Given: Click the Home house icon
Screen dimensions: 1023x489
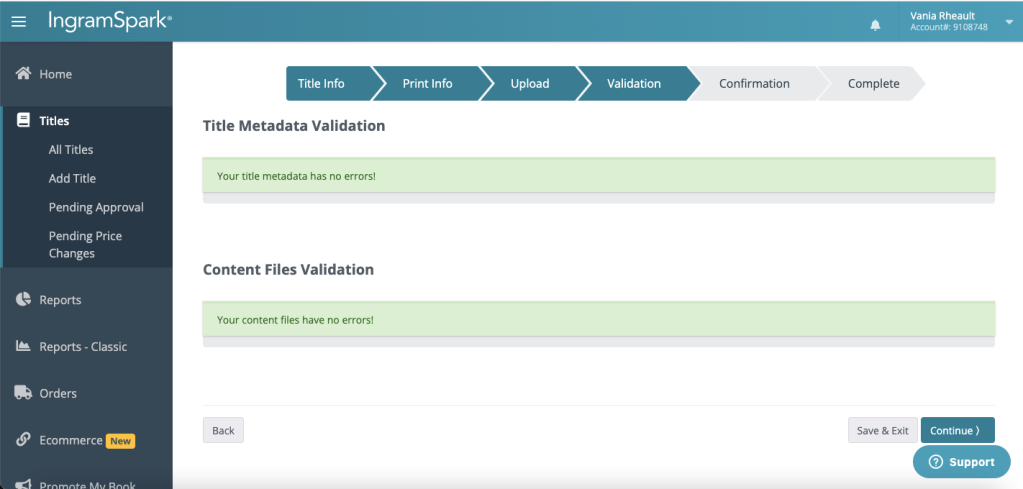Looking at the screenshot, I should click(23, 74).
